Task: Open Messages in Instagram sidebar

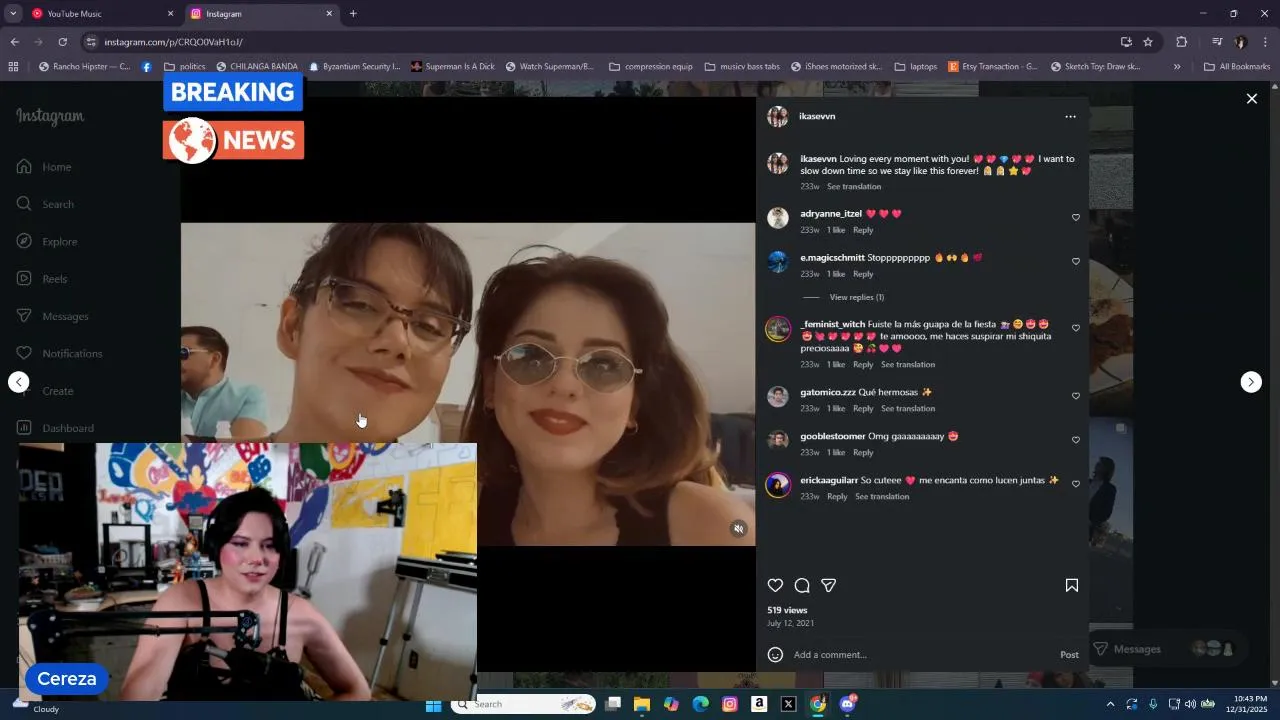Action: pos(52,316)
